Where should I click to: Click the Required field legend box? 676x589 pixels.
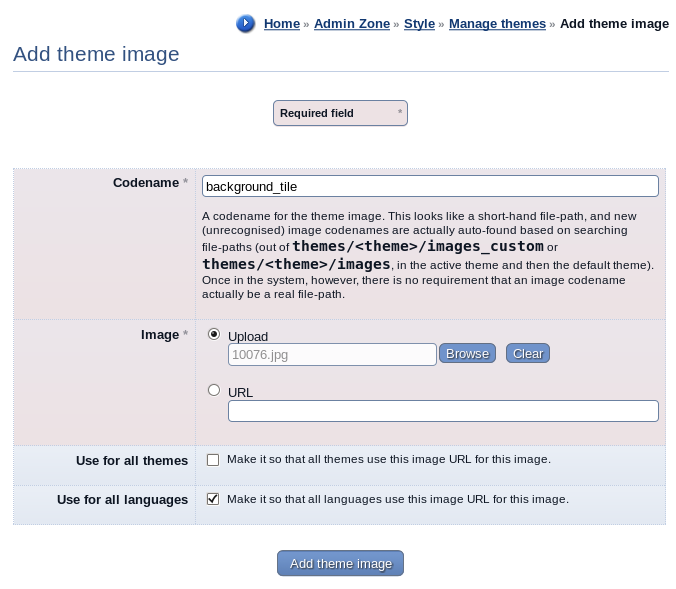pyautogui.click(x=340, y=113)
